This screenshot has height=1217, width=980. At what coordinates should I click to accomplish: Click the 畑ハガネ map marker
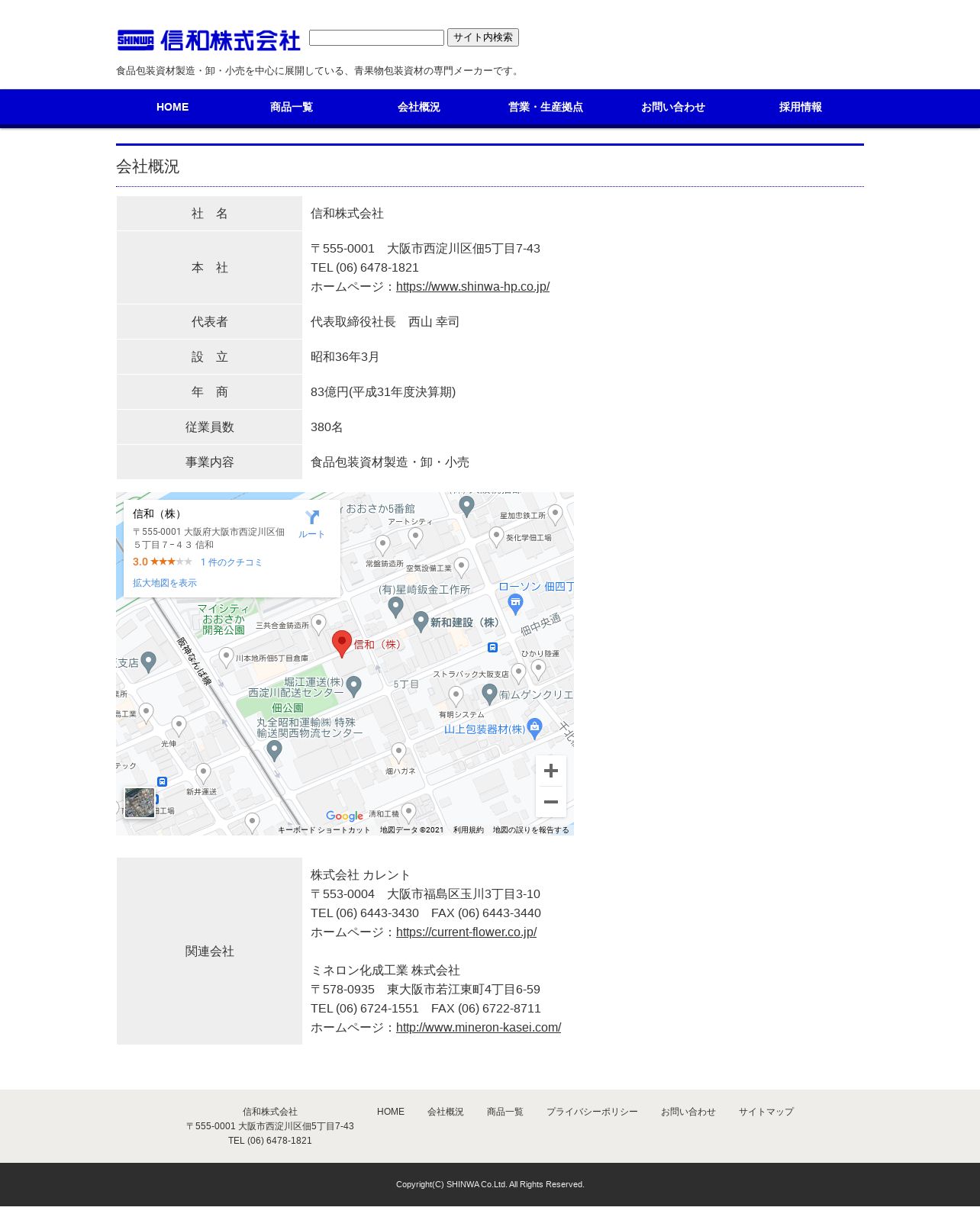(x=398, y=753)
